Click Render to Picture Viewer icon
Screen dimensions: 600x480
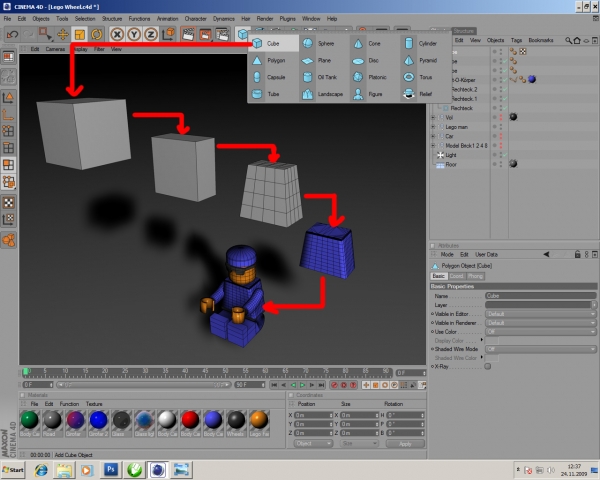205,35
